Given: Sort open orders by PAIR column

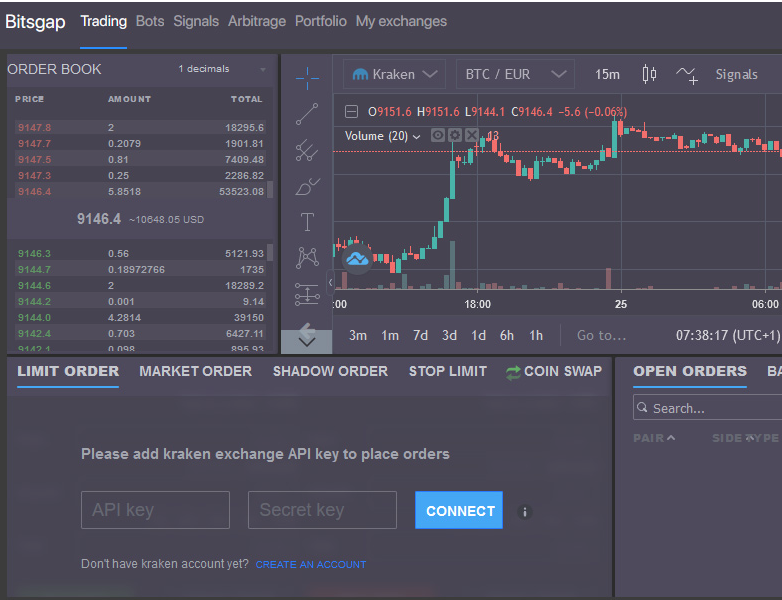Looking at the screenshot, I should [x=654, y=438].
